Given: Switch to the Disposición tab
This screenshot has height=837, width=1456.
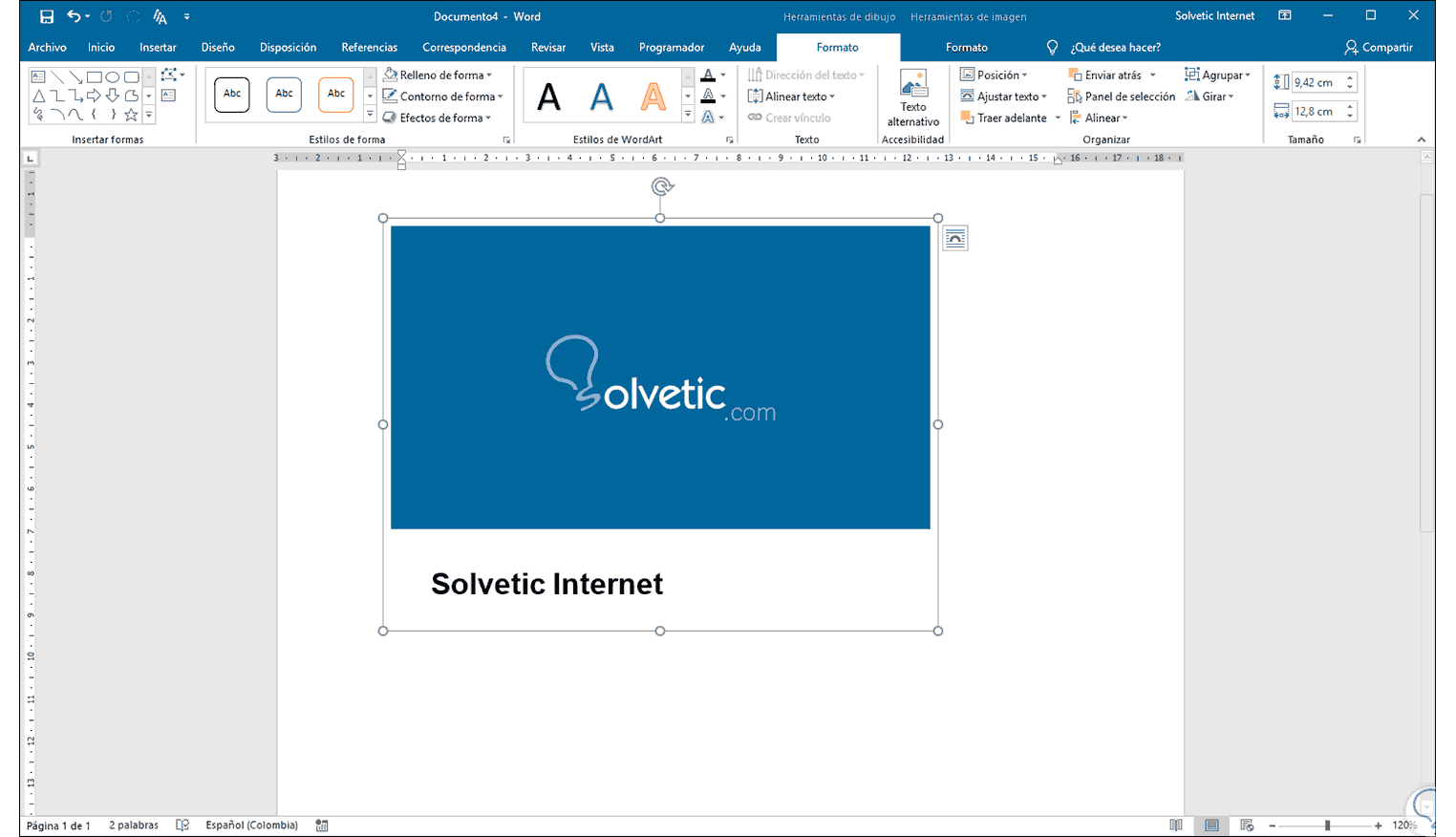Looking at the screenshot, I should pos(288,47).
